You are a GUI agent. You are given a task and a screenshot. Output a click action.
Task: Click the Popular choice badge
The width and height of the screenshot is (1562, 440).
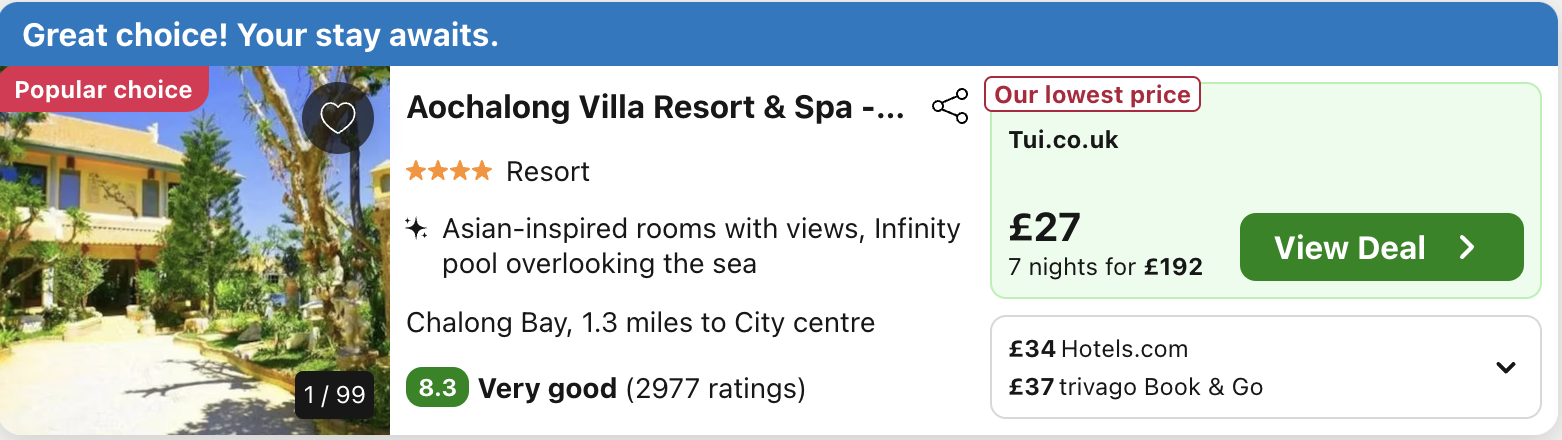click(x=103, y=90)
